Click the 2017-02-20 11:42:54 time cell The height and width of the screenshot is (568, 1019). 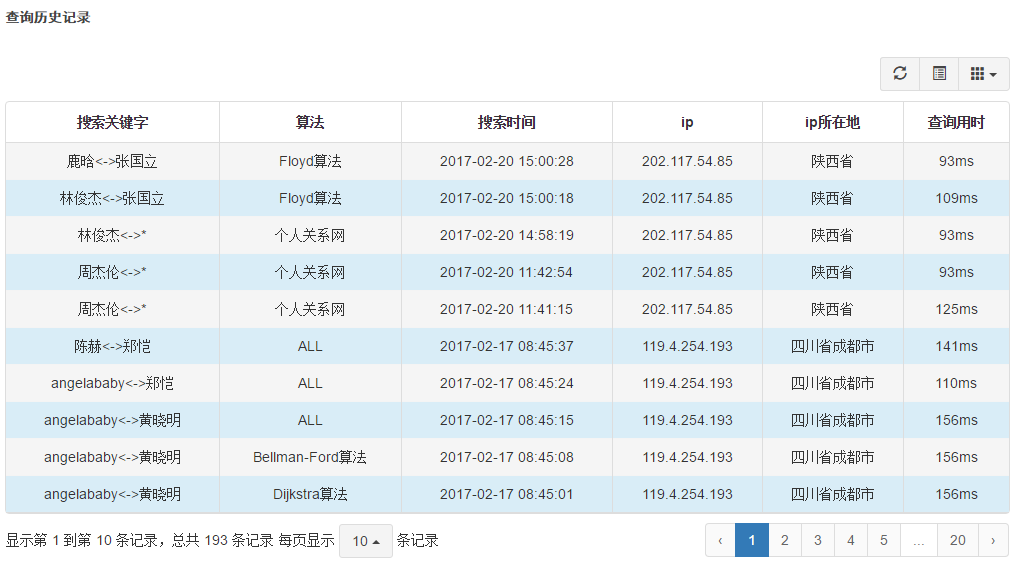(x=507, y=272)
